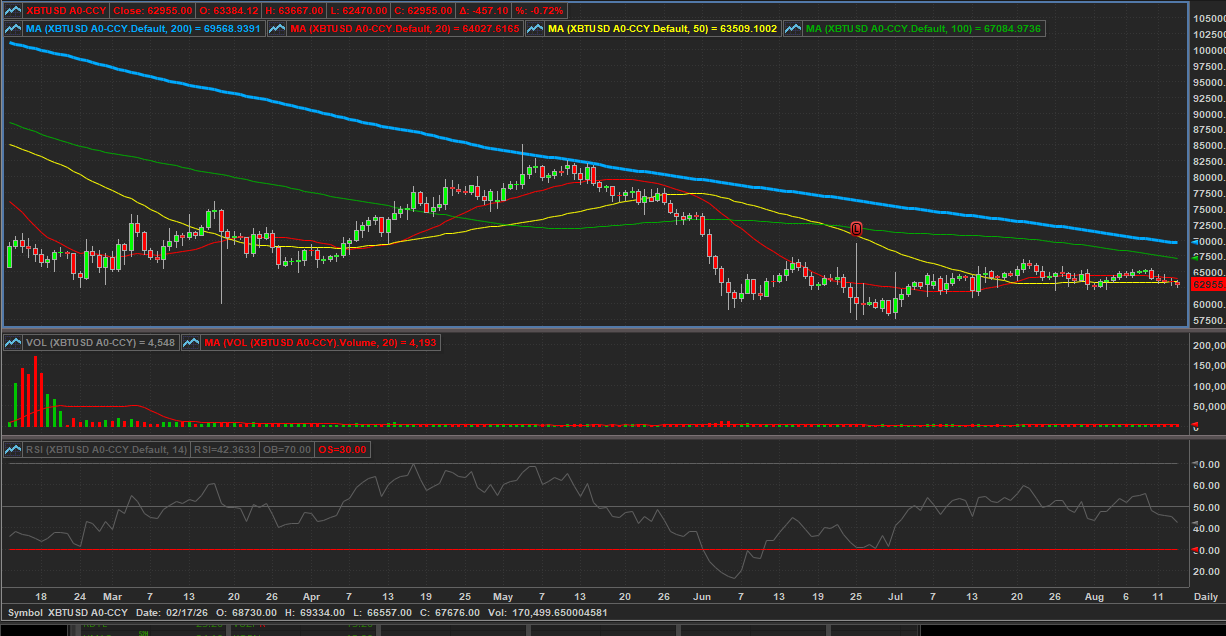Click the RSI=42.3633 value label
1226x636 pixels.
coord(223,450)
